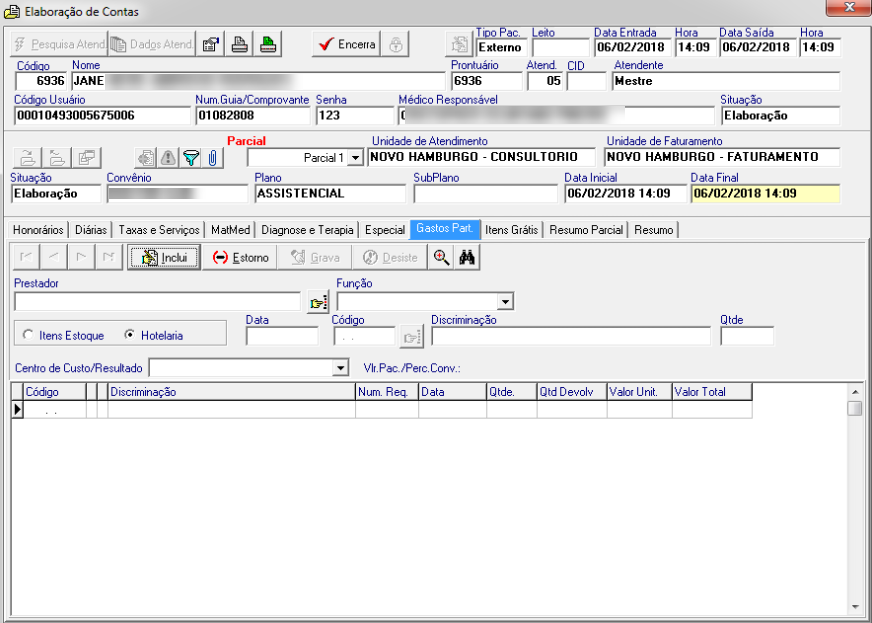Viewport: 872px width, 623px height.
Task: Click the CID input field
Action: click(x=586, y=81)
